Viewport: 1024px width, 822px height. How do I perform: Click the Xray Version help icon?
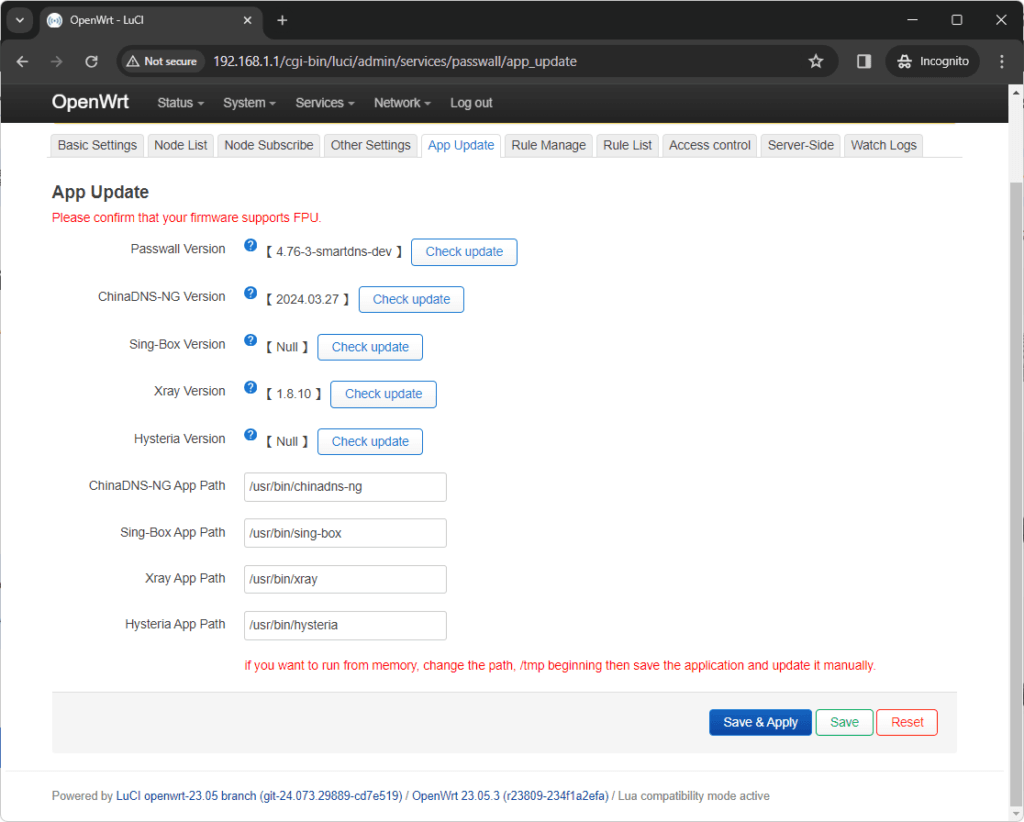(x=250, y=388)
